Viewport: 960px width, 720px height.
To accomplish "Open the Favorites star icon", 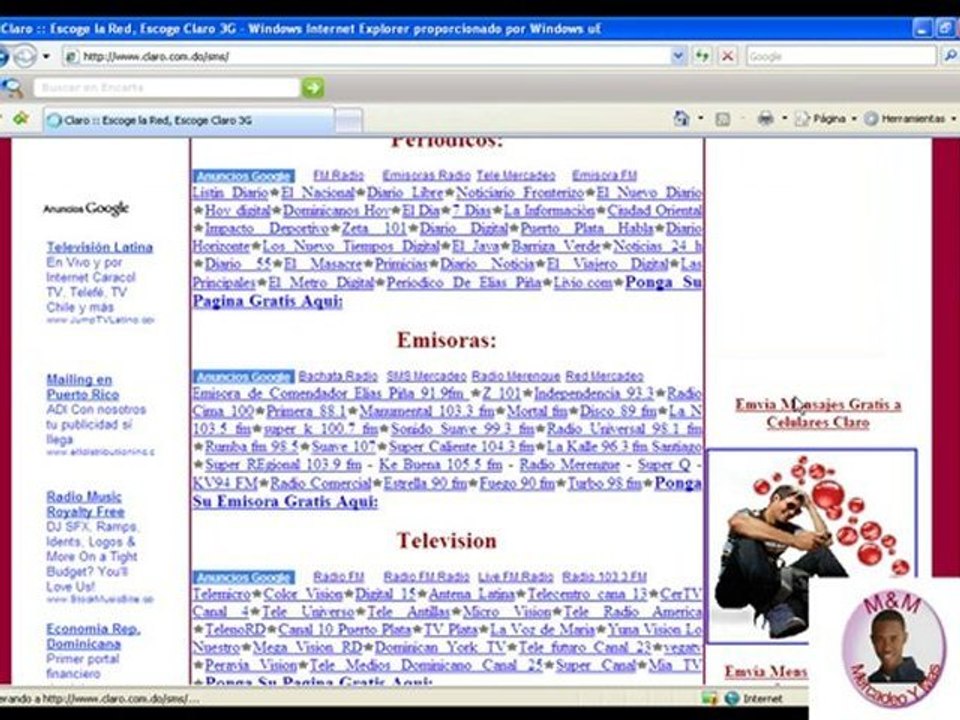I will pos(21,118).
